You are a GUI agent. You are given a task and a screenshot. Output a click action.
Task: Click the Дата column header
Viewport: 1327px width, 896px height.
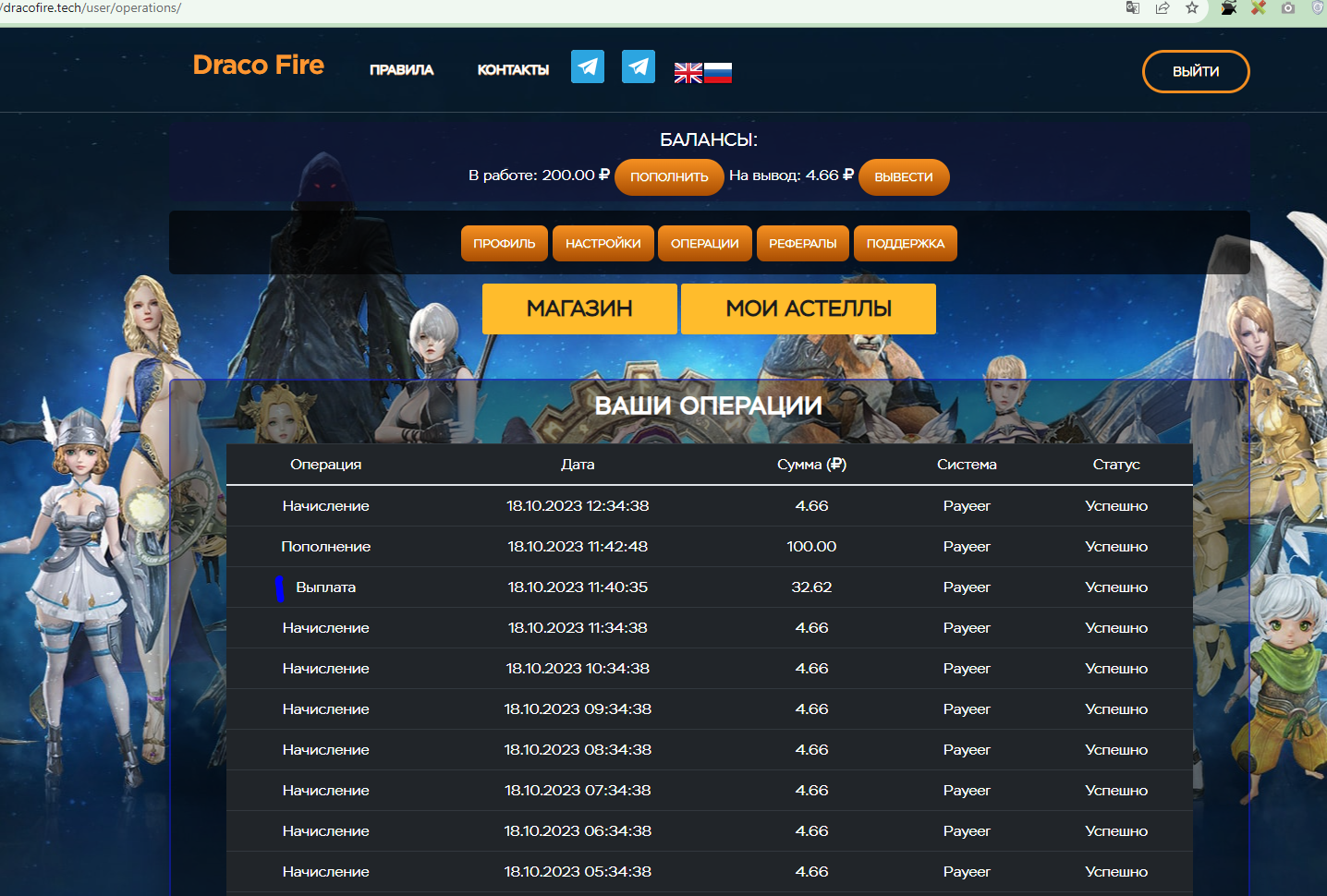578,465
